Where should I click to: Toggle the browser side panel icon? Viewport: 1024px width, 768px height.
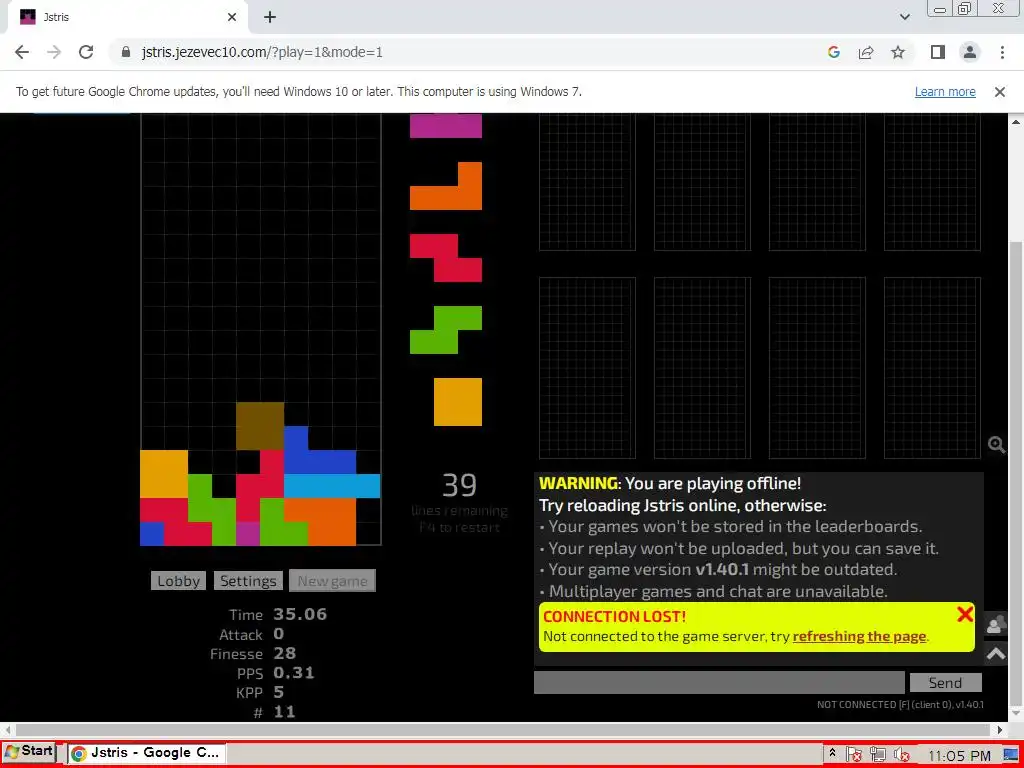[x=938, y=52]
